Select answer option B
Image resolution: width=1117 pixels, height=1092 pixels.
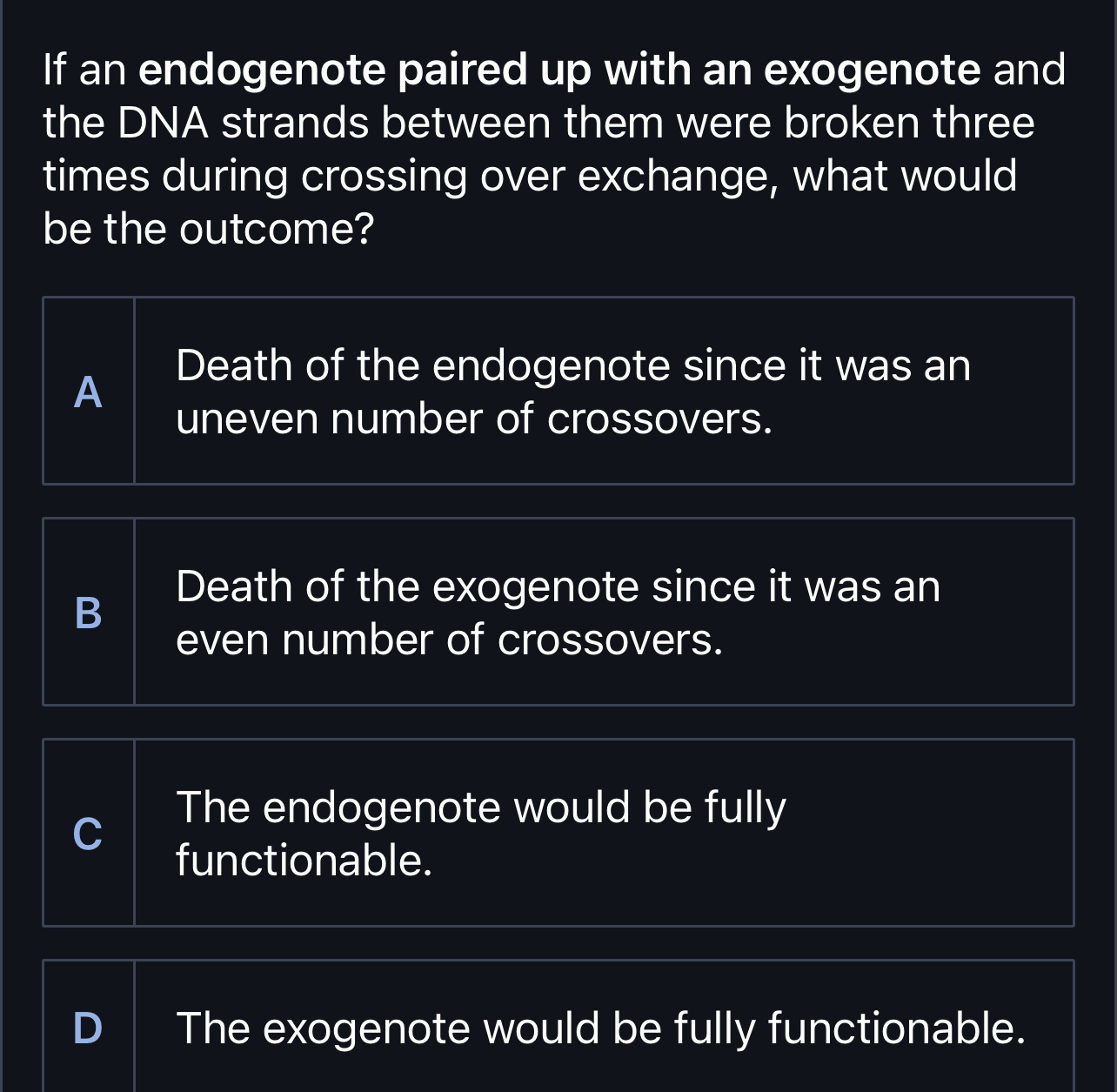(557, 612)
